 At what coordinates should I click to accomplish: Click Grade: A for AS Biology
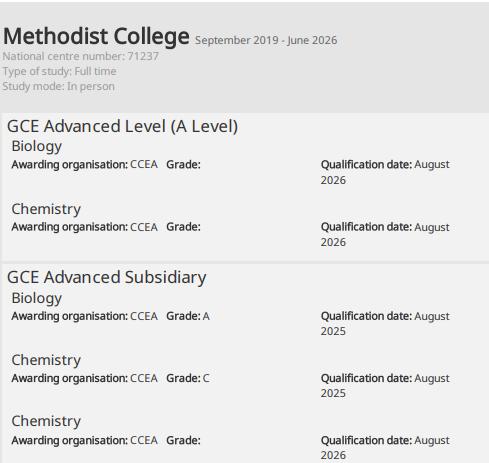(188, 316)
